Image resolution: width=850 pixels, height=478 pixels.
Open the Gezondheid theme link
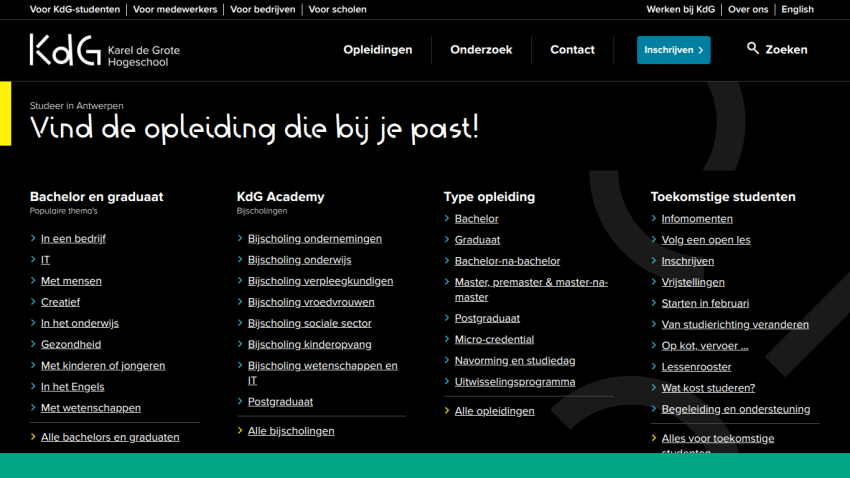(x=71, y=344)
